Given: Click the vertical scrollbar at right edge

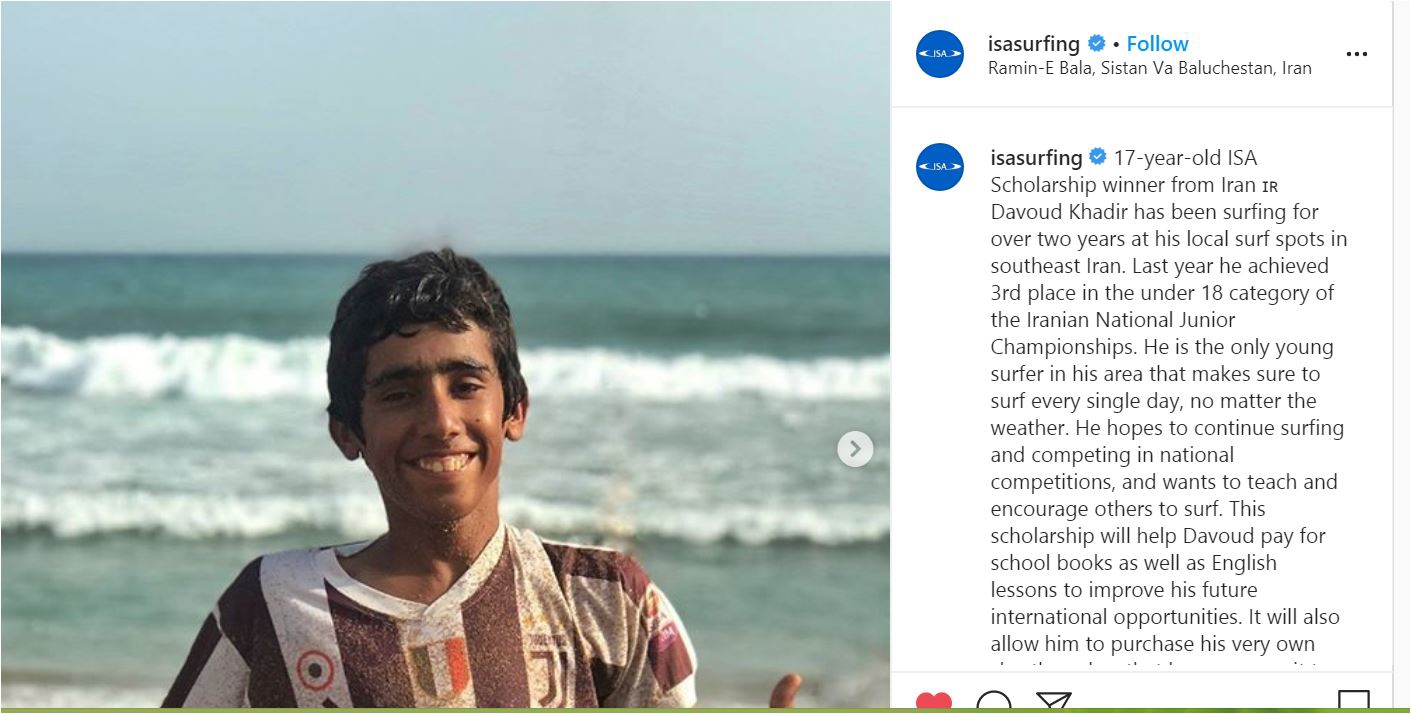Looking at the screenshot, I should pyautogui.click(x=1400, y=350).
